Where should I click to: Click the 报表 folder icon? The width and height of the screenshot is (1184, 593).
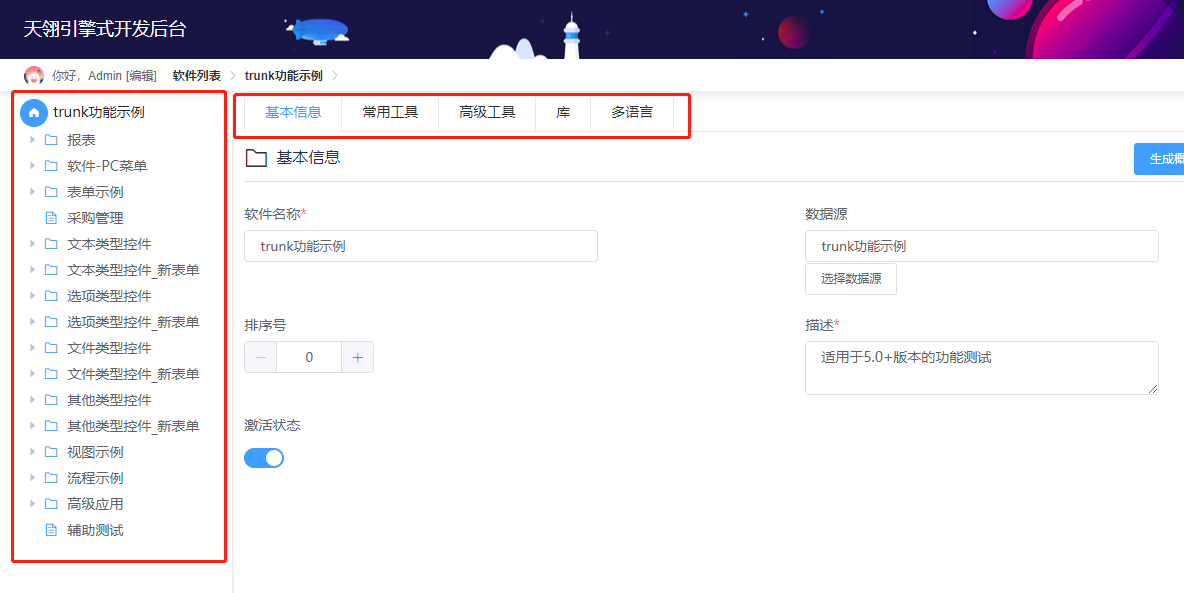pos(50,139)
